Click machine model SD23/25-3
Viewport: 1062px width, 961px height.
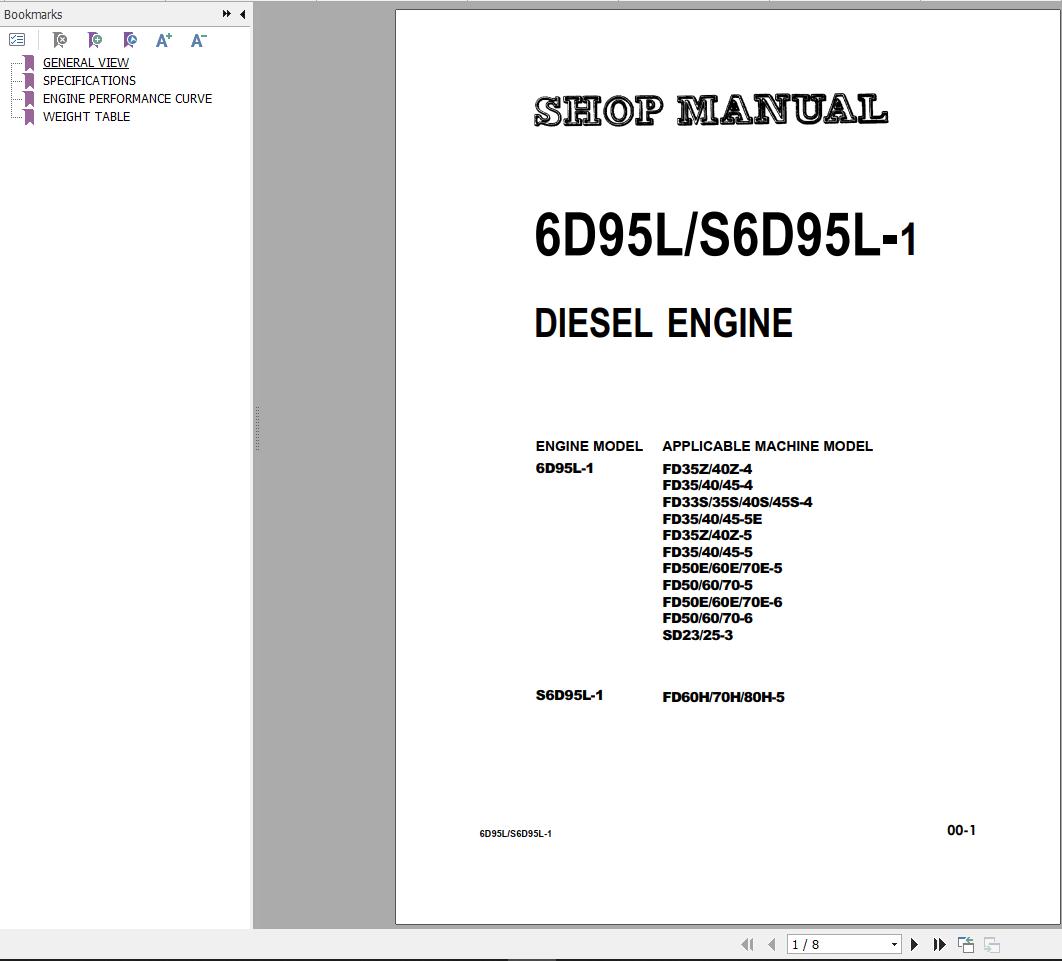(x=698, y=635)
